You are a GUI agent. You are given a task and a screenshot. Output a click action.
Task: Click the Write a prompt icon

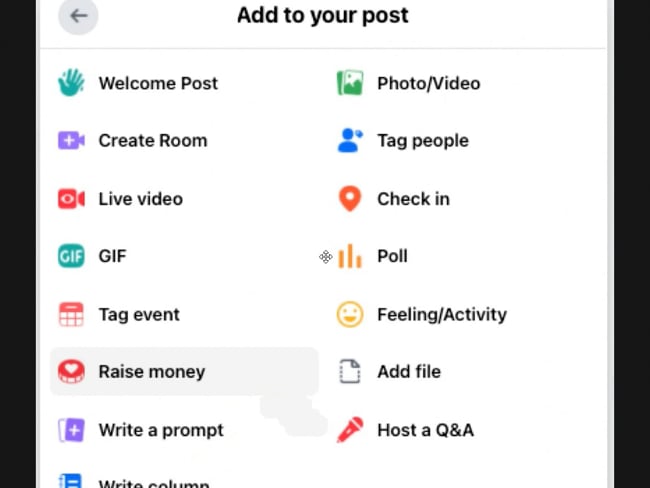[71, 430]
